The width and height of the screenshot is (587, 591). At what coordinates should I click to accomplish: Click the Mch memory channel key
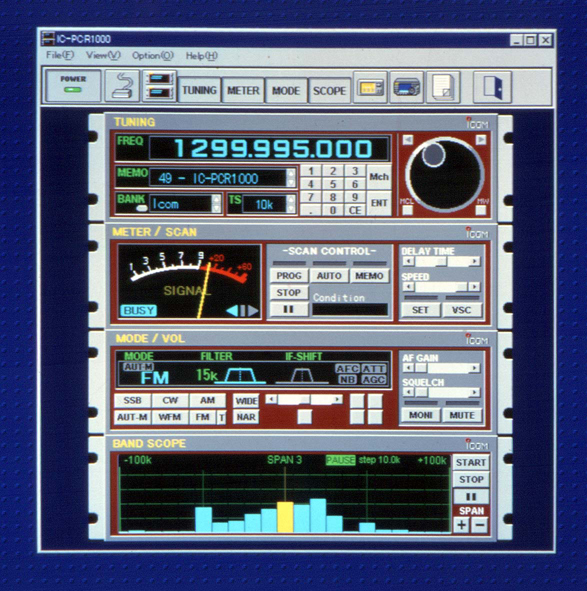(379, 177)
